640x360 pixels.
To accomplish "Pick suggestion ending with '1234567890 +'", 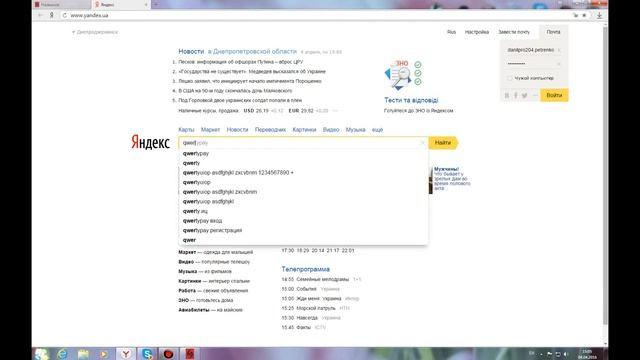I will [303, 173].
